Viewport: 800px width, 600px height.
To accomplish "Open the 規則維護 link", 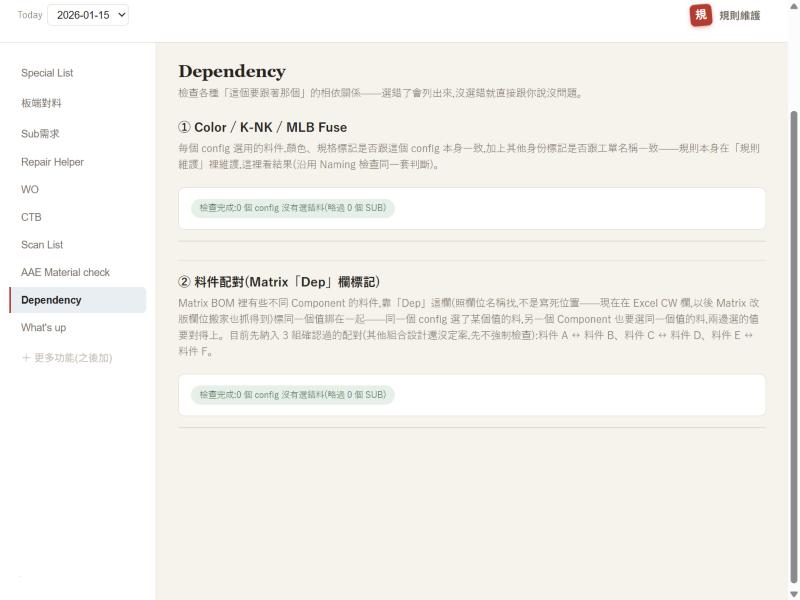I will tap(739, 15).
